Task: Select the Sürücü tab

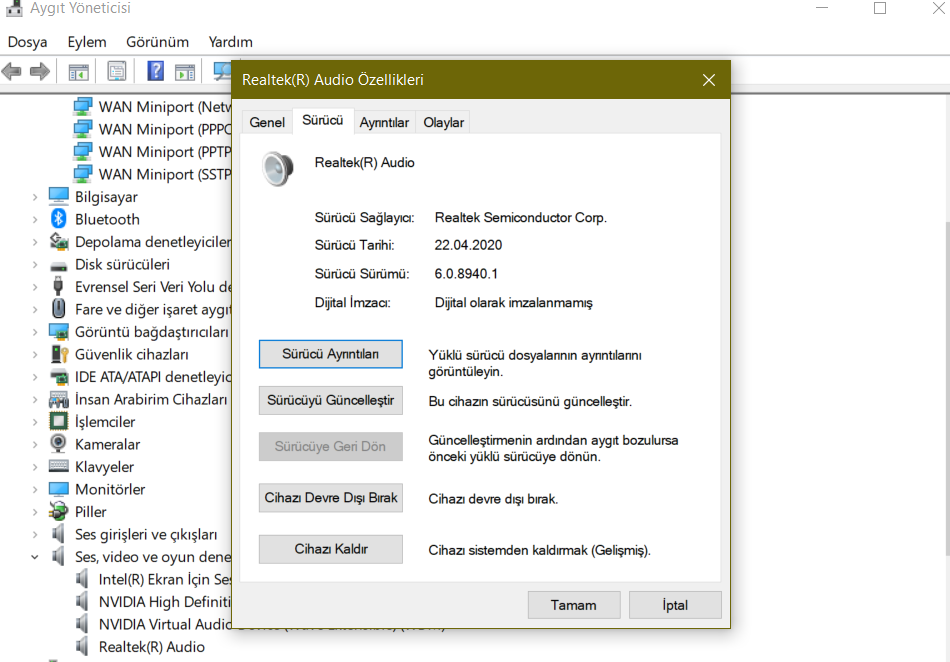Action: tap(322, 121)
